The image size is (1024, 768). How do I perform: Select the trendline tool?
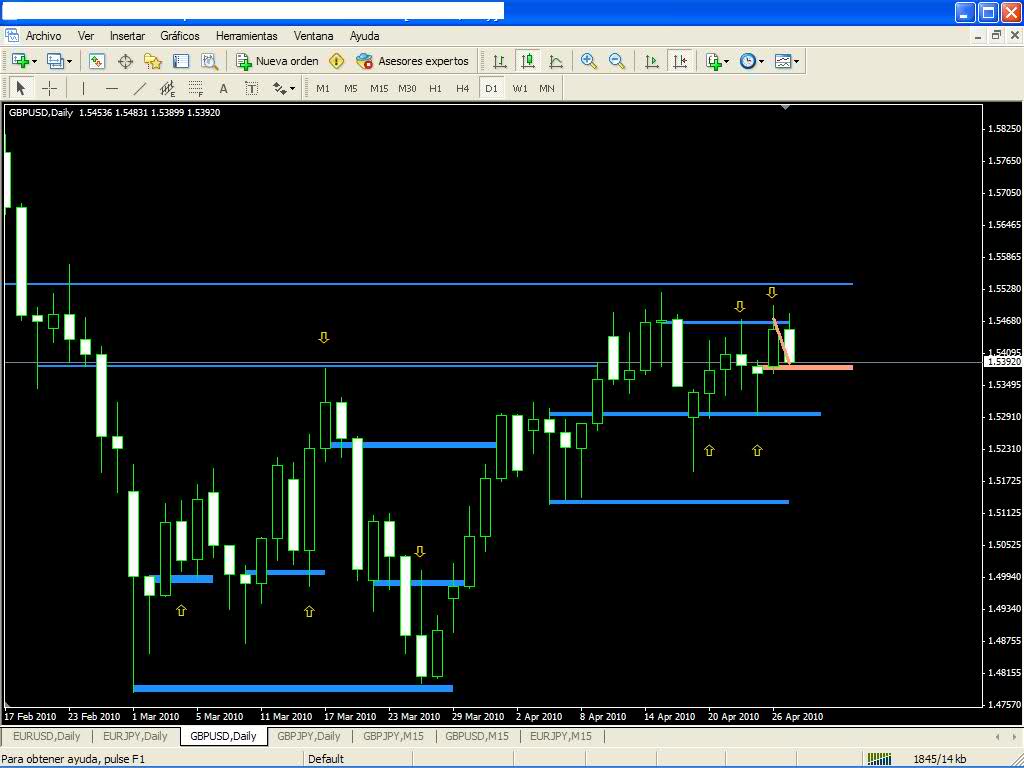pyautogui.click(x=140, y=88)
